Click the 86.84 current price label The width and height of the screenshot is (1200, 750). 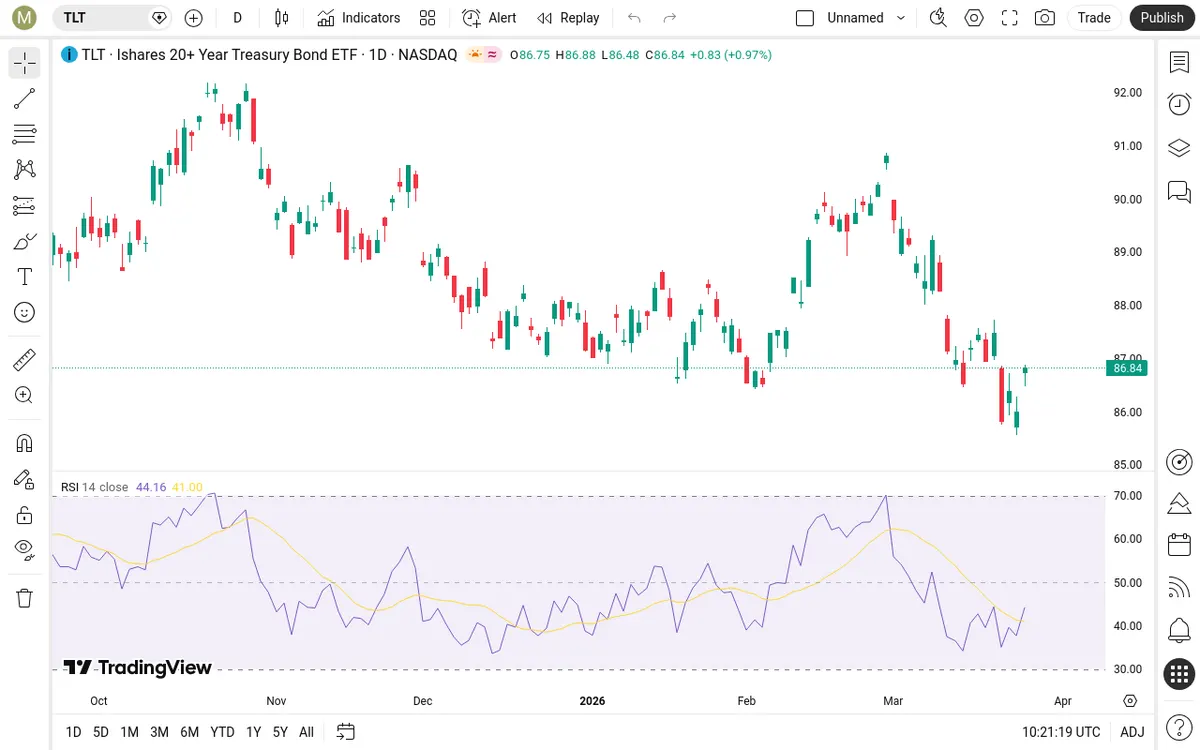click(x=1128, y=368)
